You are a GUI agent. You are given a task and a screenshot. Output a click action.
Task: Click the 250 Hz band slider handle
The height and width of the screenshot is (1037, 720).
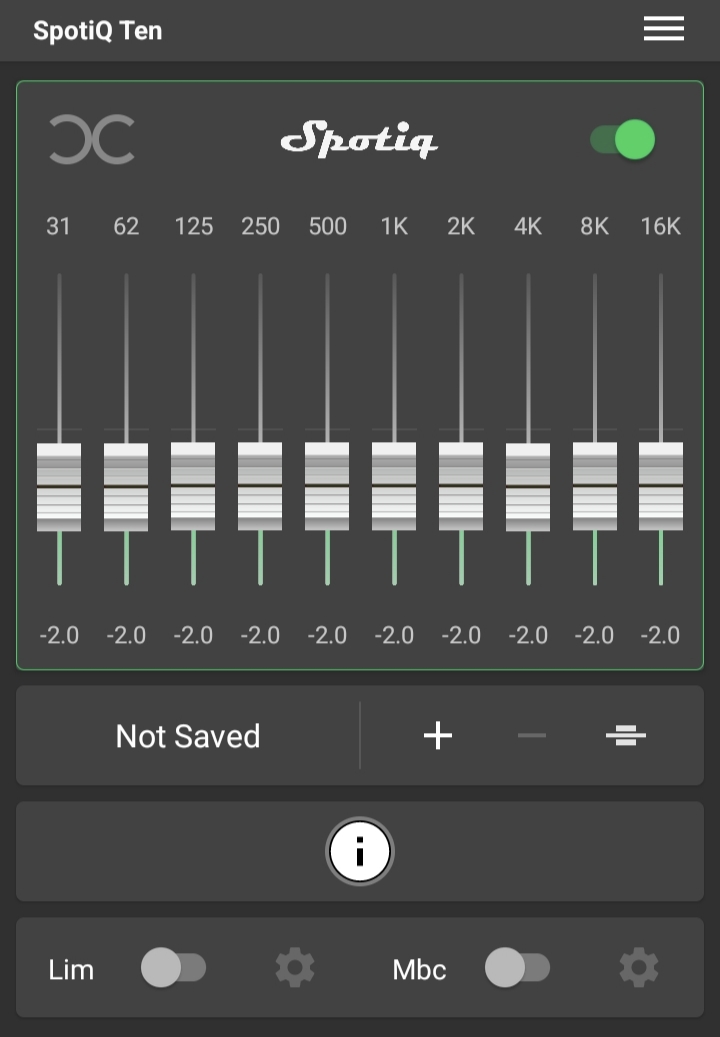(x=260, y=487)
